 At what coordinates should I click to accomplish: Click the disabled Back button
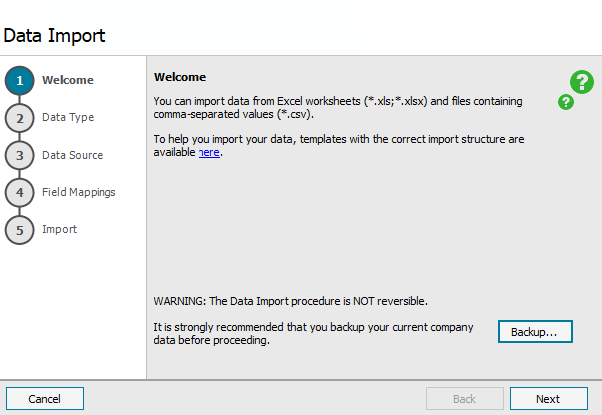tap(465, 398)
